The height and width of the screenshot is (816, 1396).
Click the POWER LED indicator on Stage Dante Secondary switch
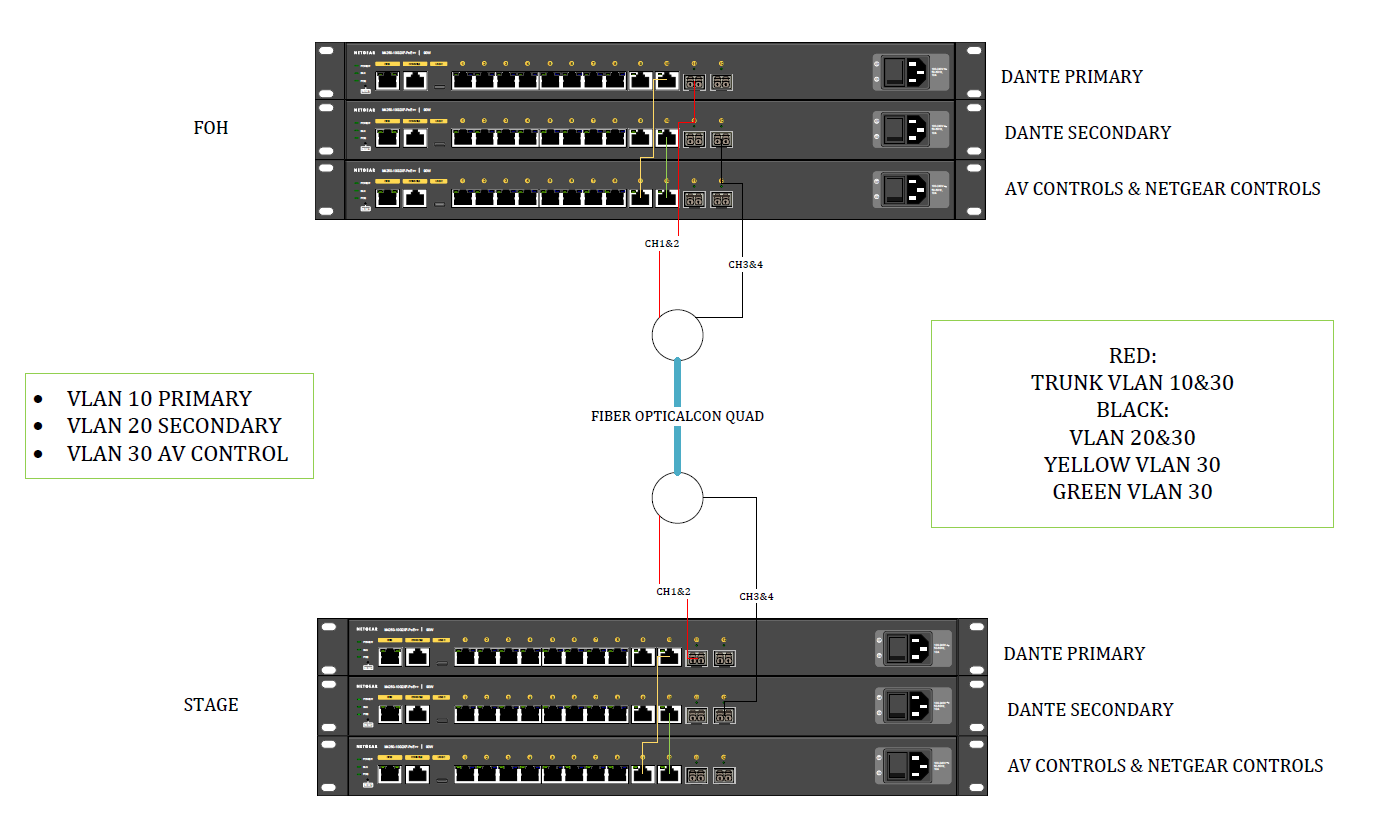(360, 698)
